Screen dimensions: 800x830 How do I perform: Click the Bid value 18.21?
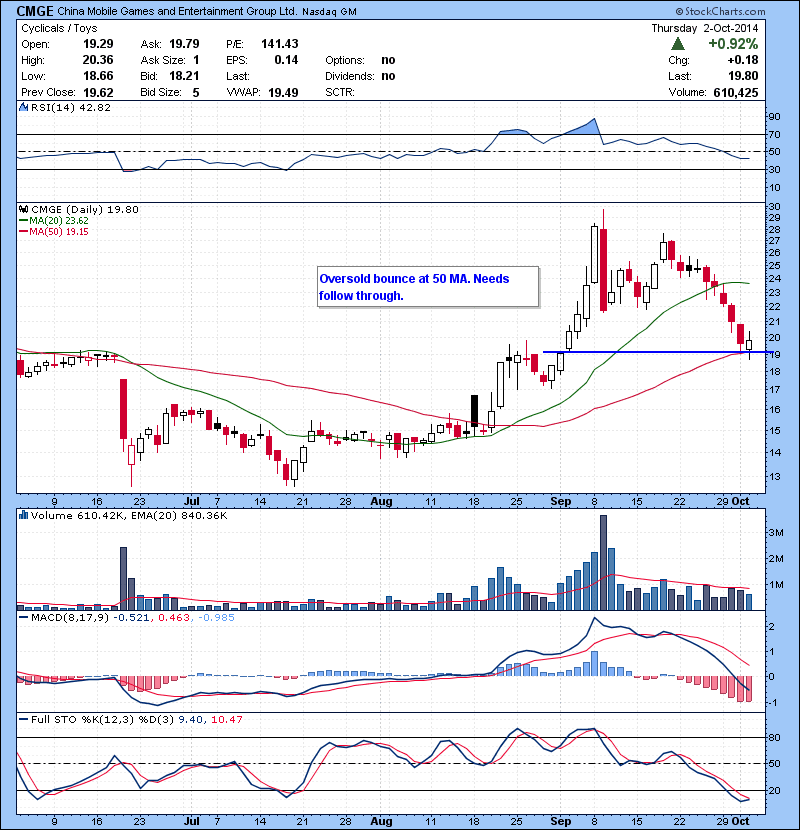184,76
